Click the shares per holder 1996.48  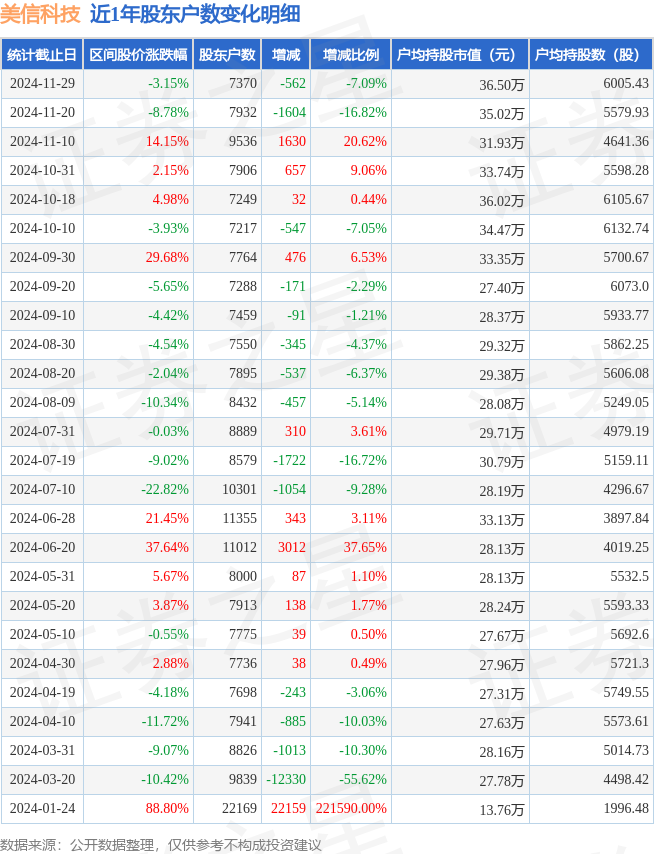[x=626, y=808]
